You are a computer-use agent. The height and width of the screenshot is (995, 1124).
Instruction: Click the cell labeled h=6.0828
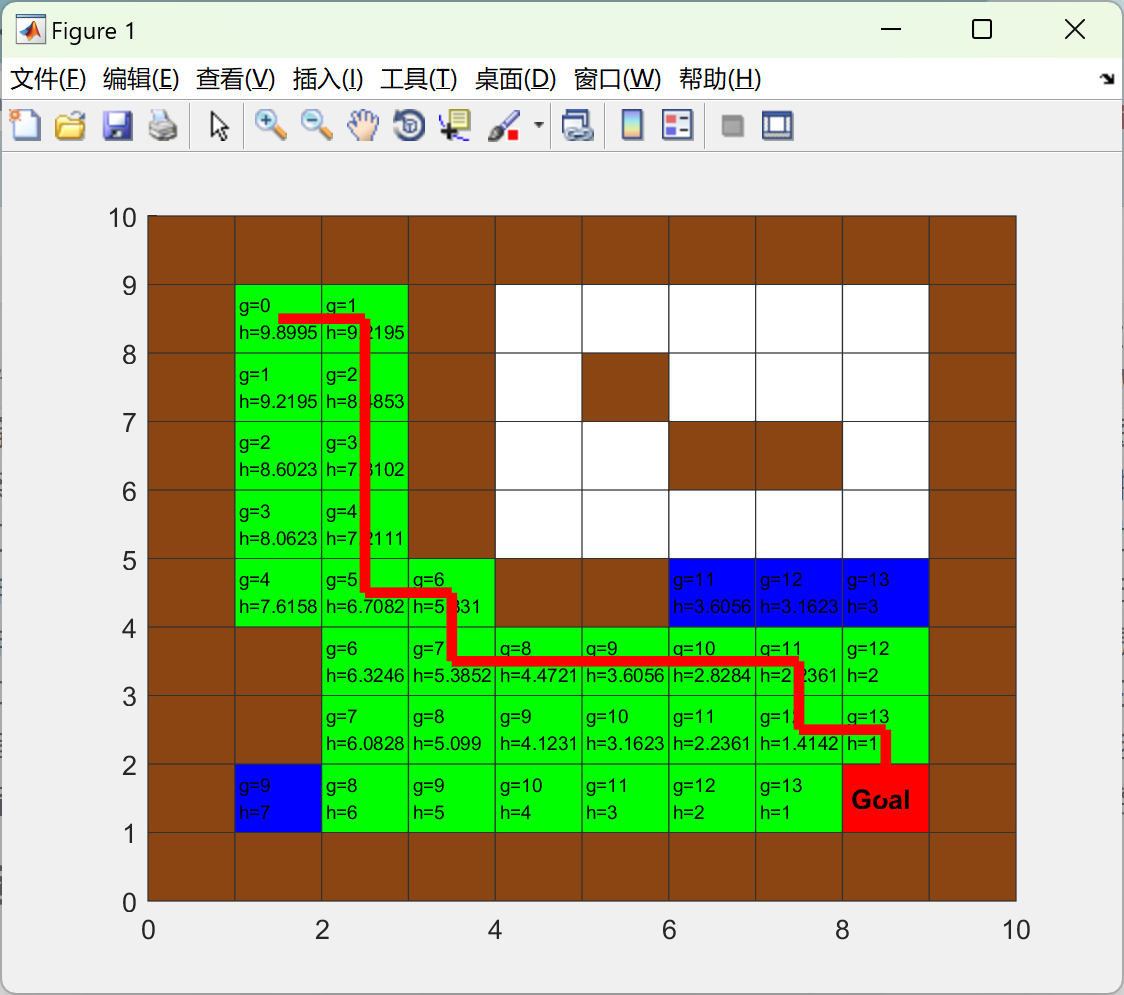[x=365, y=730]
